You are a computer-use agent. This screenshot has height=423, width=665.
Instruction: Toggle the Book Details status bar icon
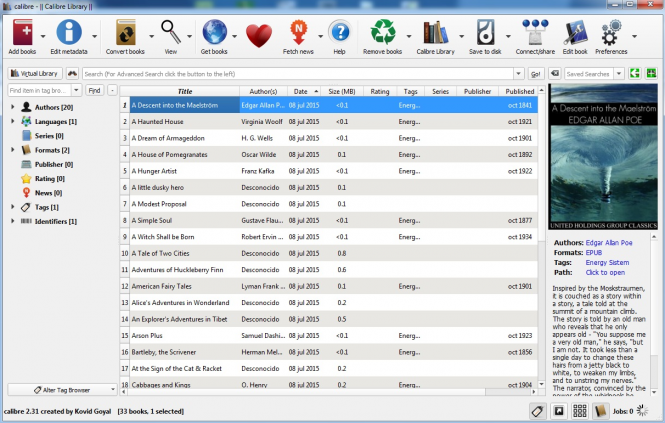(x=600, y=411)
